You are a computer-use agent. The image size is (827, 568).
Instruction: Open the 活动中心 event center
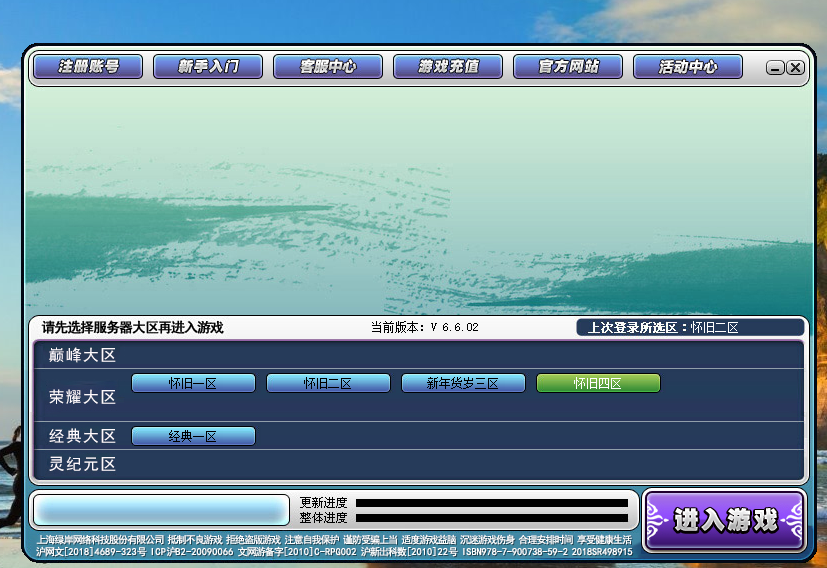pos(688,67)
